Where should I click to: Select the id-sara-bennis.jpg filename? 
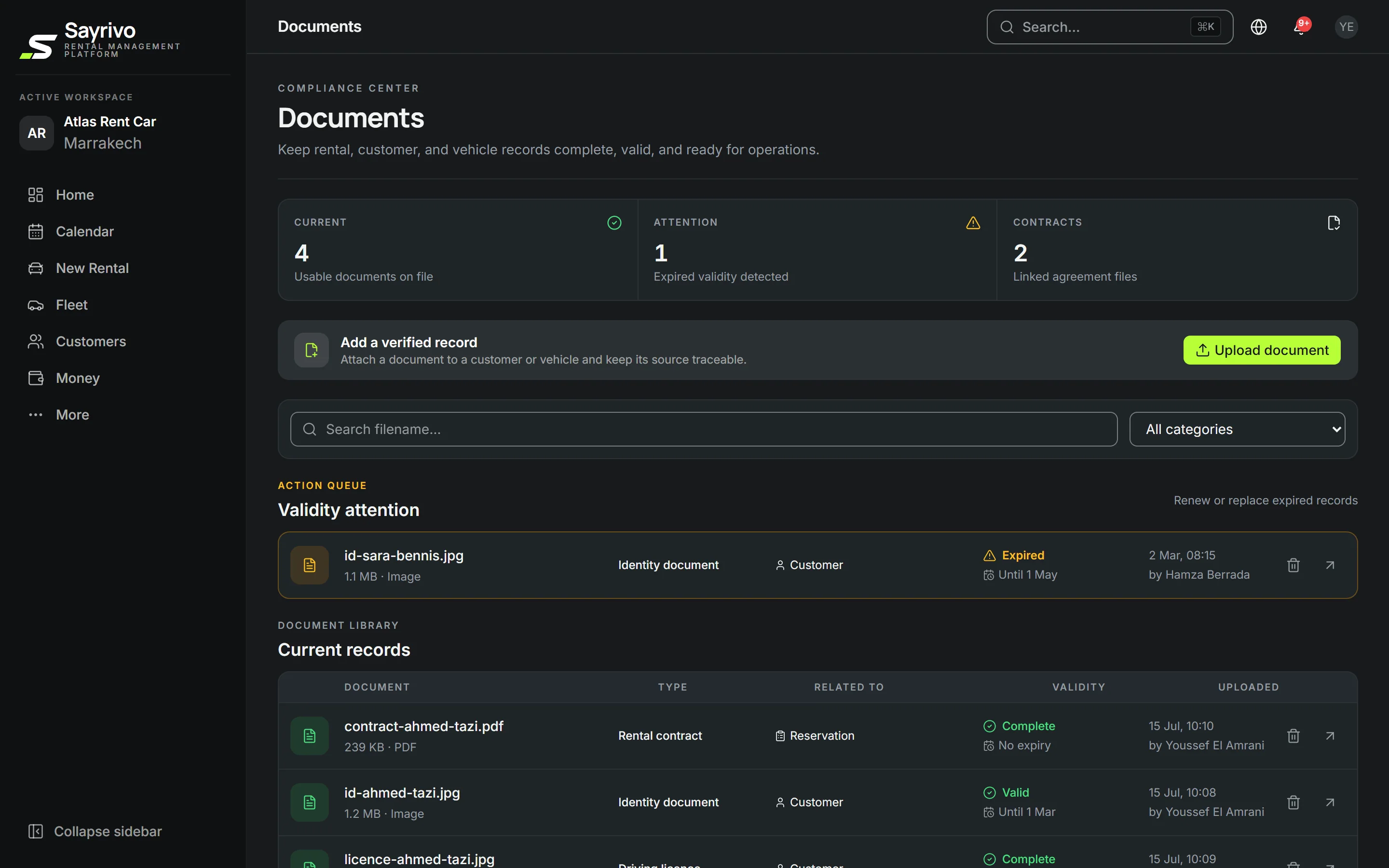click(x=404, y=555)
